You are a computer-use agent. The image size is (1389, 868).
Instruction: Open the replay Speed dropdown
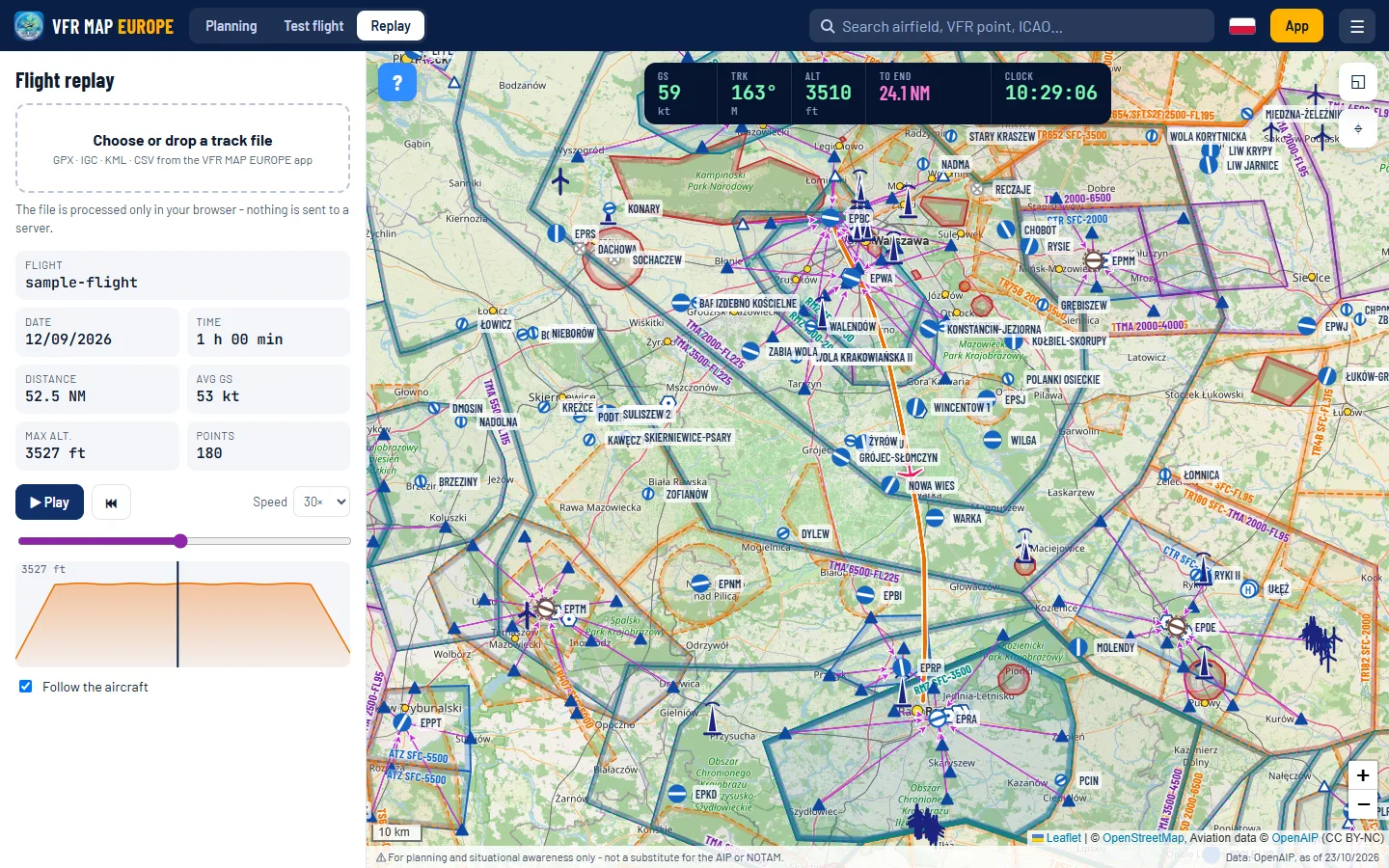[321, 502]
